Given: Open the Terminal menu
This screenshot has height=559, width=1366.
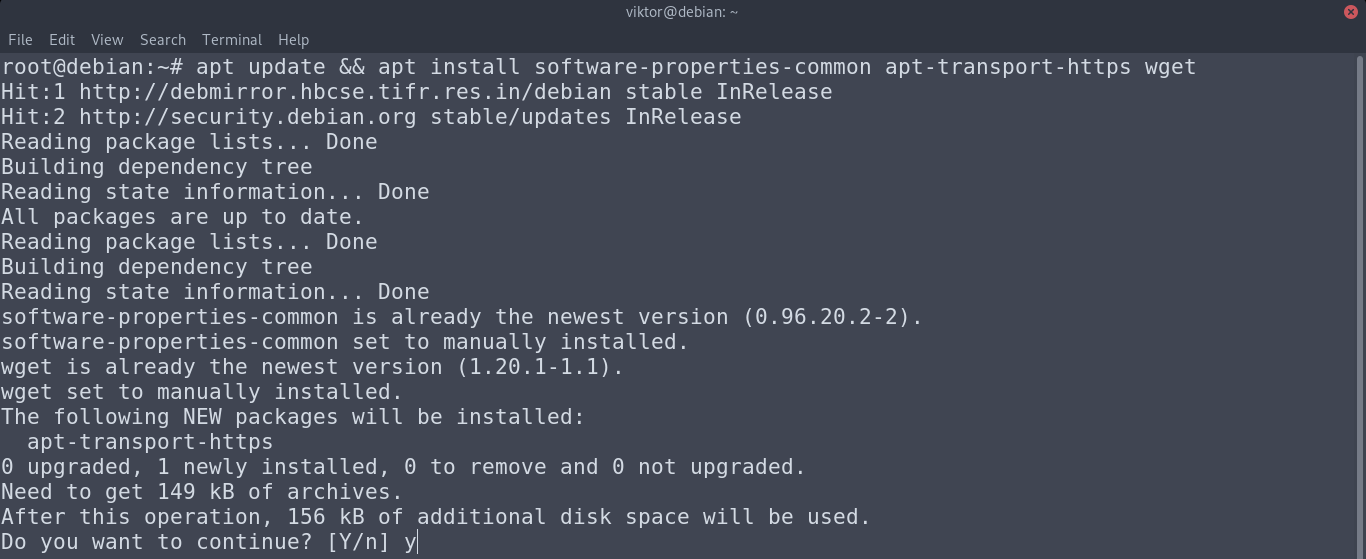Looking at the screenshot, I should coord(232,40).
